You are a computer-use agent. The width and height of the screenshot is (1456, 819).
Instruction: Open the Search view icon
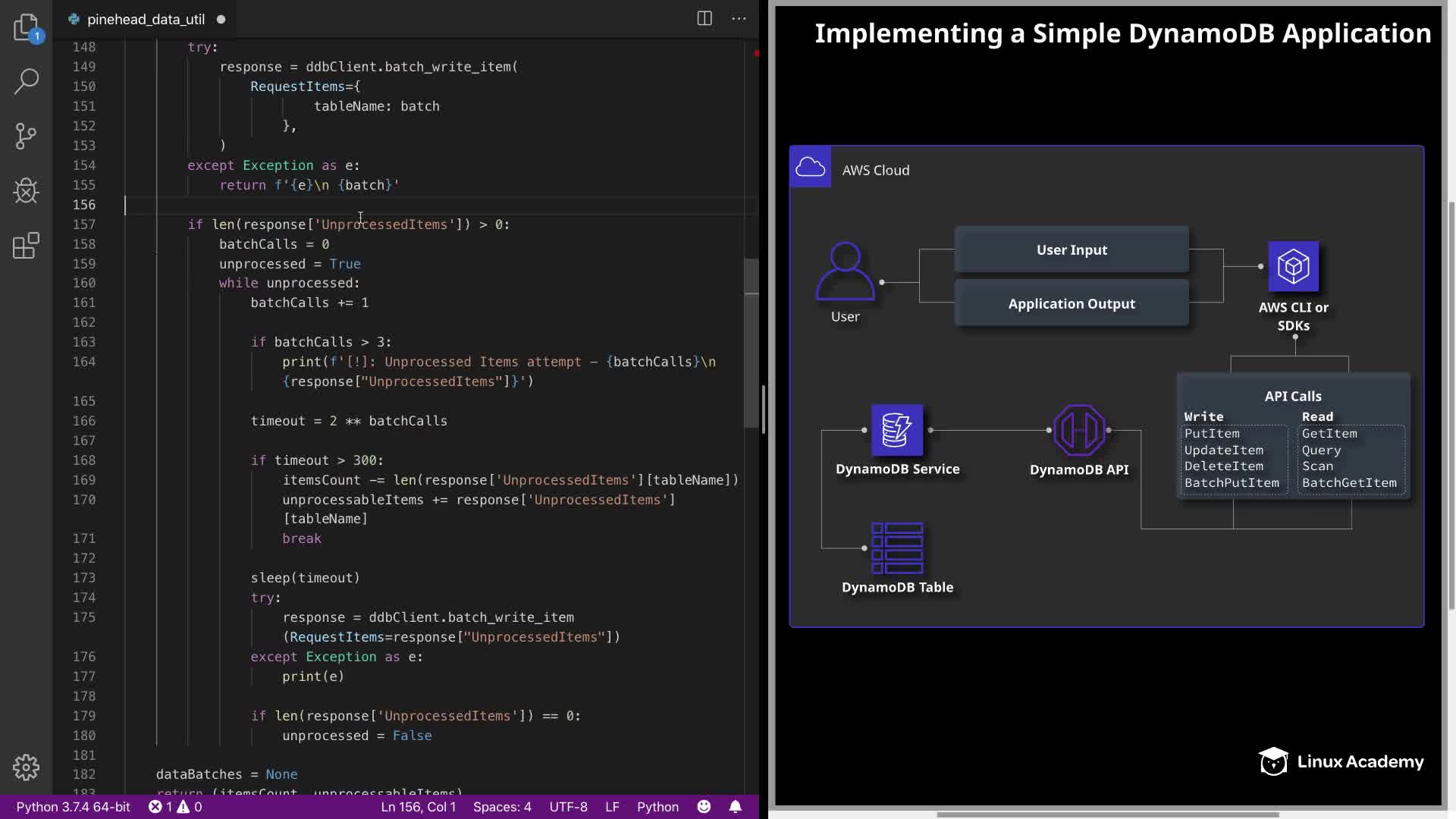(26, 82)
